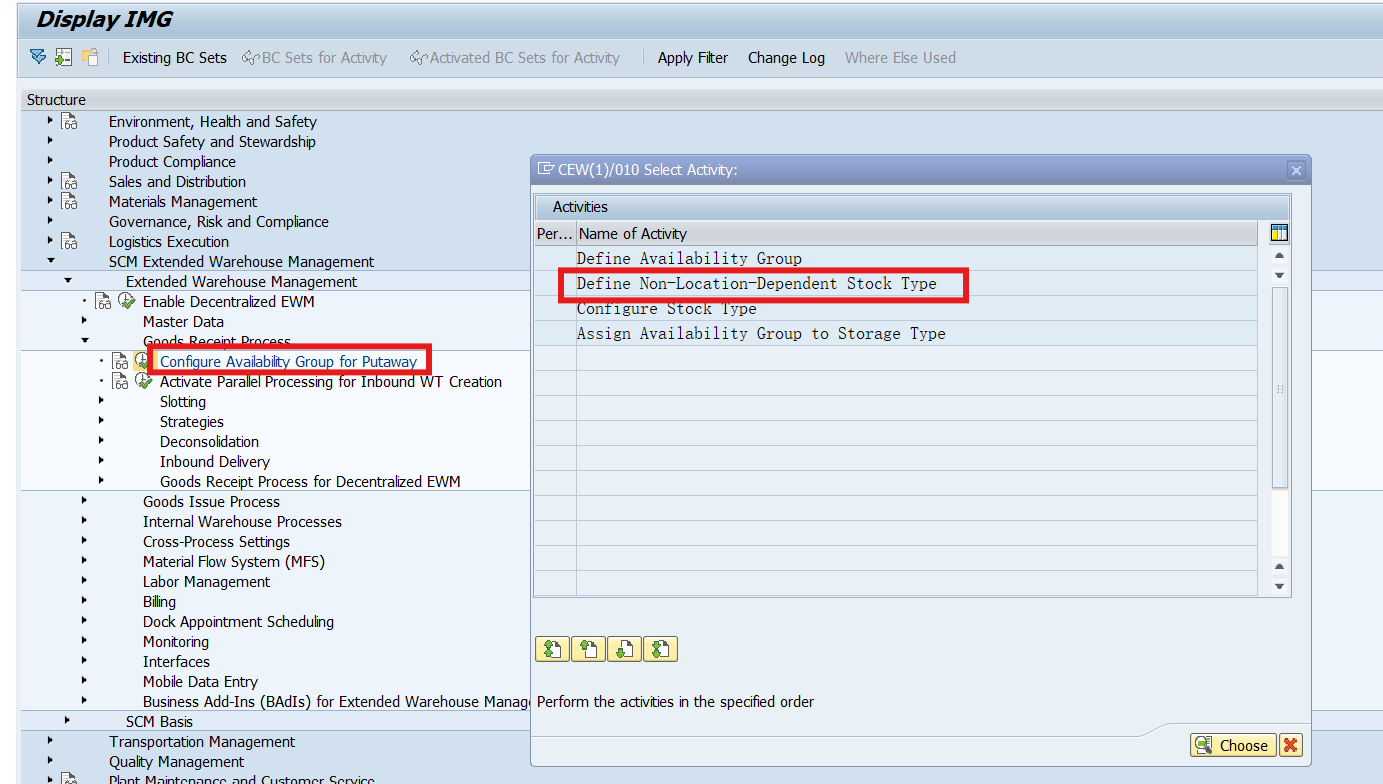Image resolution: width=1383 pixels, height=784 pixels.
Task: Click the documentation icon beside Enable Decentralized EWM
Action: [x=103, y=301]
